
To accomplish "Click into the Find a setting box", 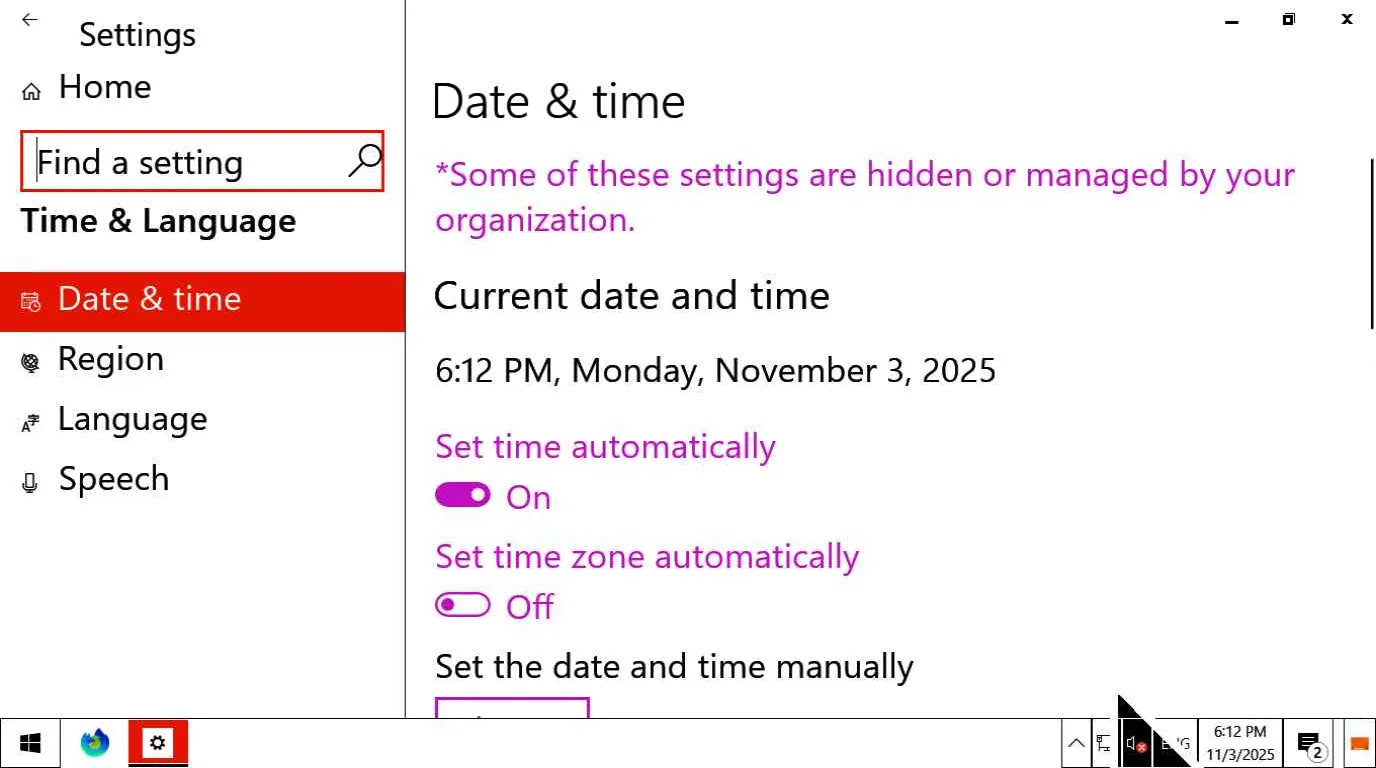I will click(x=190, y=162).
